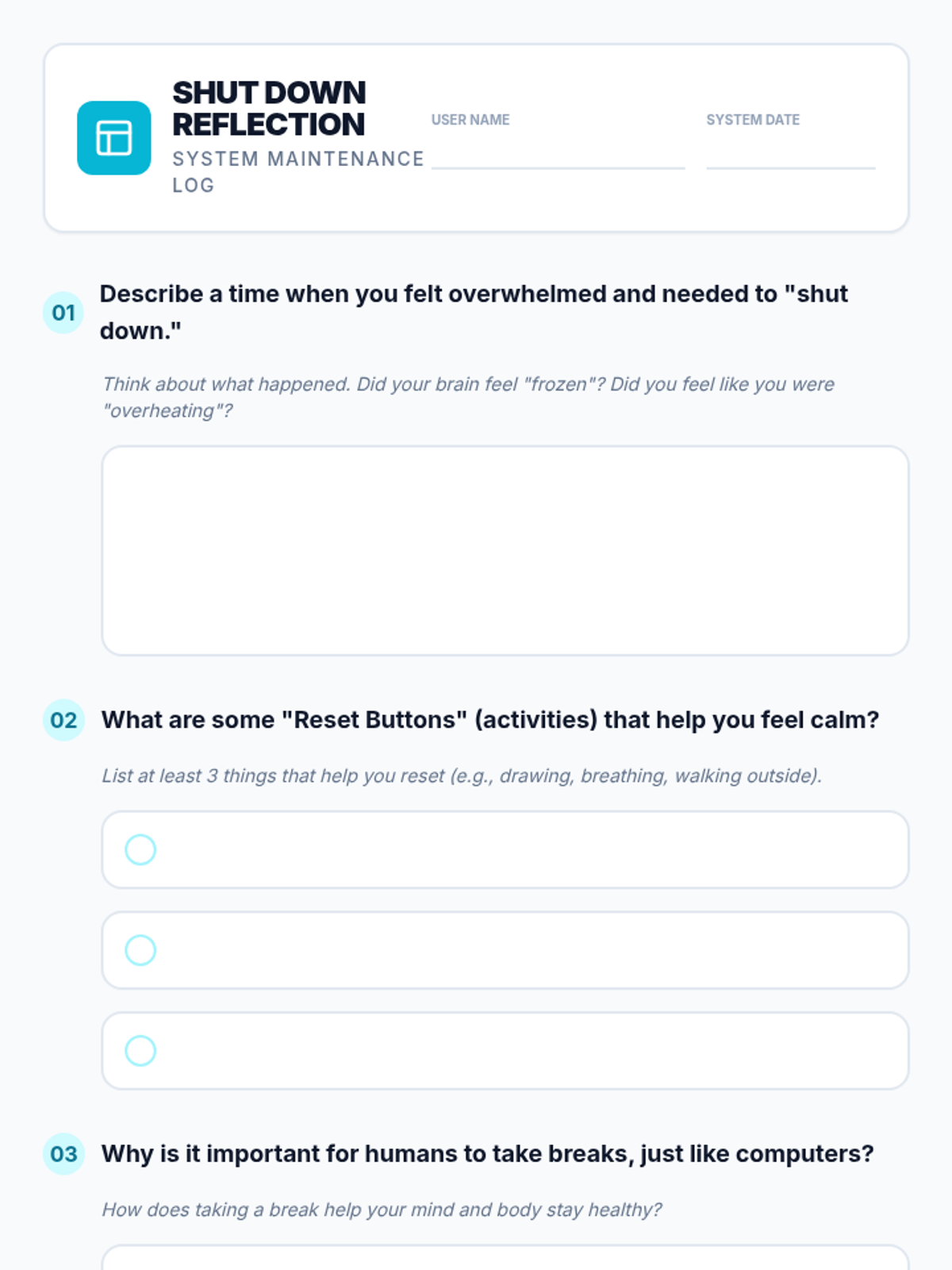The height and width of the screenshot is (1270, 952).
Task: Click the 02 question number badge
Action: click(x=63, y=720)
